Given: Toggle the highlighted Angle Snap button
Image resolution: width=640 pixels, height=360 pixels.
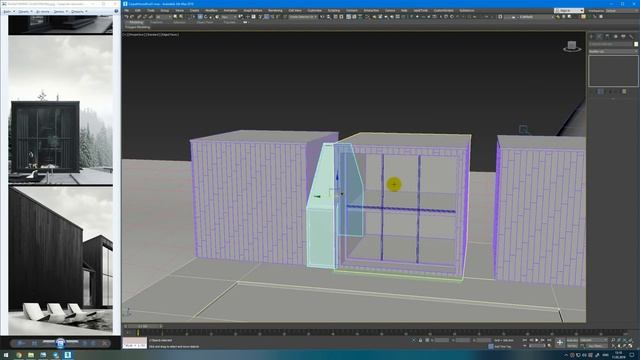Looking at the screenshot, I should pyautogui.click(x=267, y=17).
